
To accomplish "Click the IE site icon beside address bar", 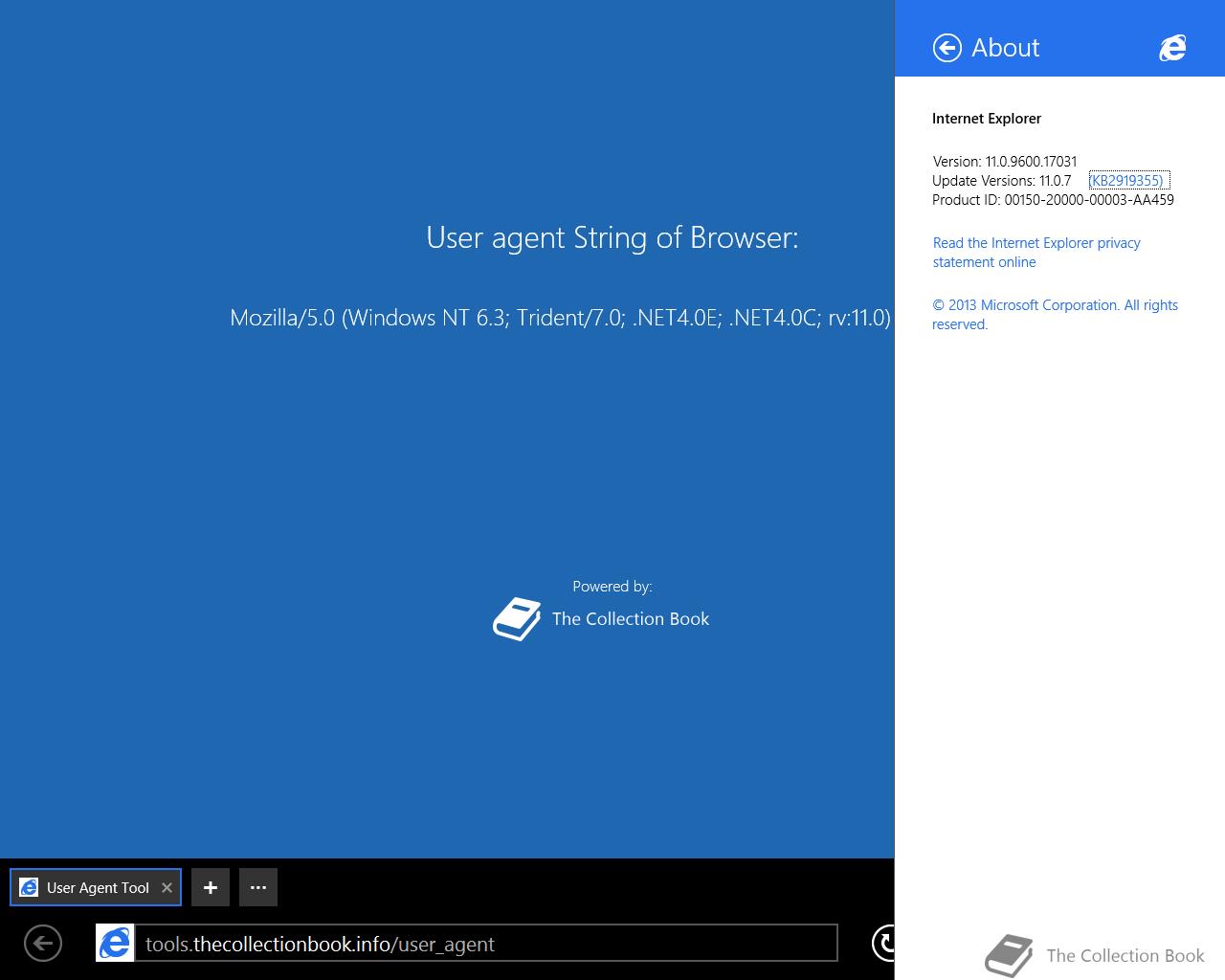I will tap(115, 944).
